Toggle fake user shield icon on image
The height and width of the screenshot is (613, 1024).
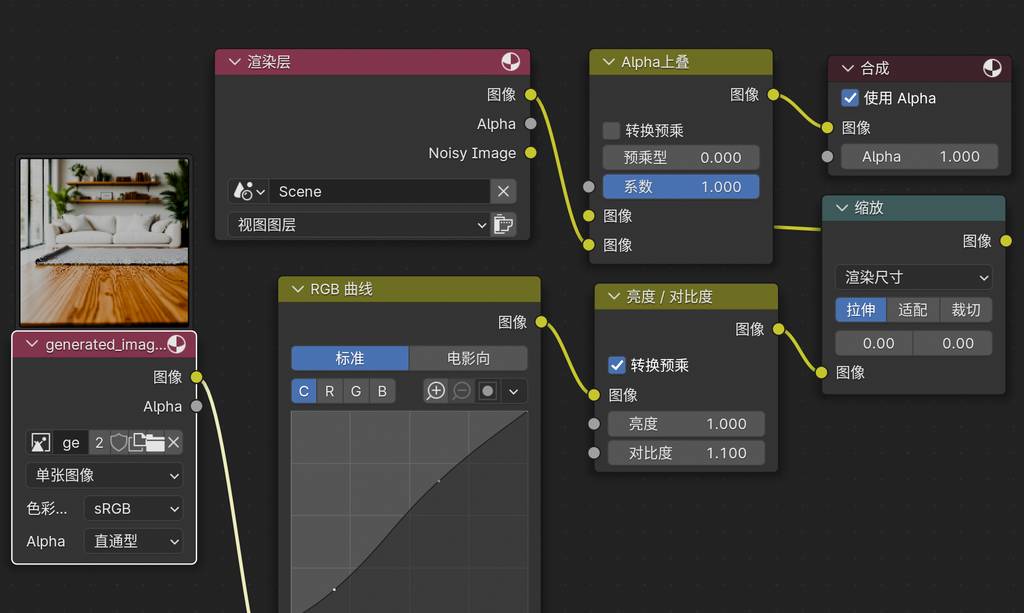pyautogui.click(x=119, y=442)
